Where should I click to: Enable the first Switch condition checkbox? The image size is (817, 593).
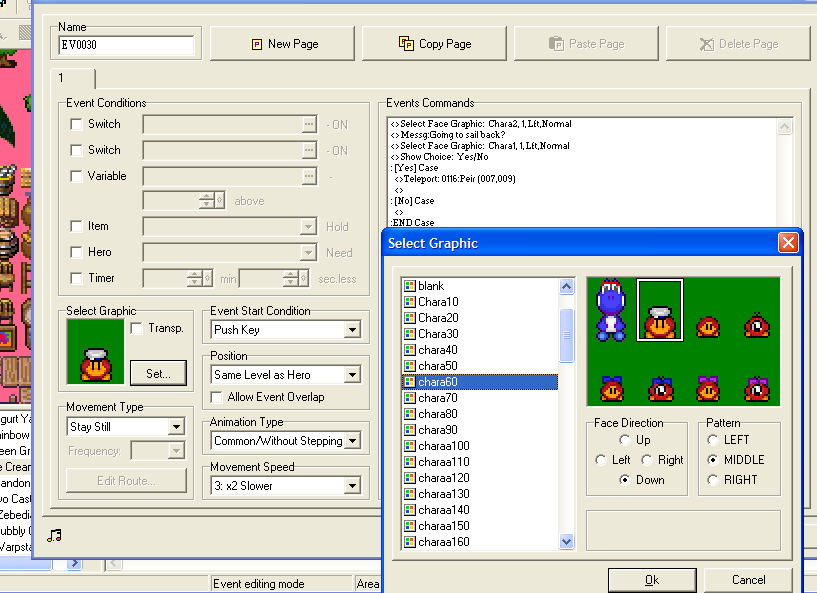pyautogui.click(x=77, y=124)
